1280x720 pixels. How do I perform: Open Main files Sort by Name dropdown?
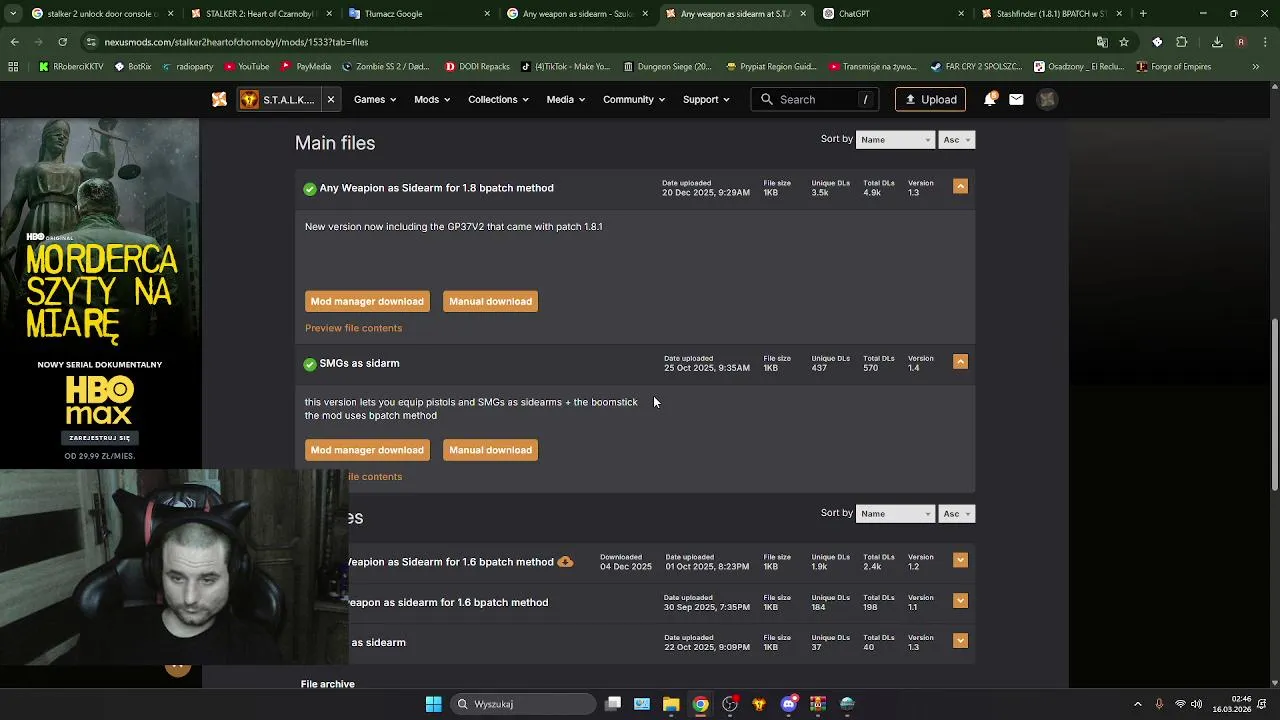[x=895, y=140]
